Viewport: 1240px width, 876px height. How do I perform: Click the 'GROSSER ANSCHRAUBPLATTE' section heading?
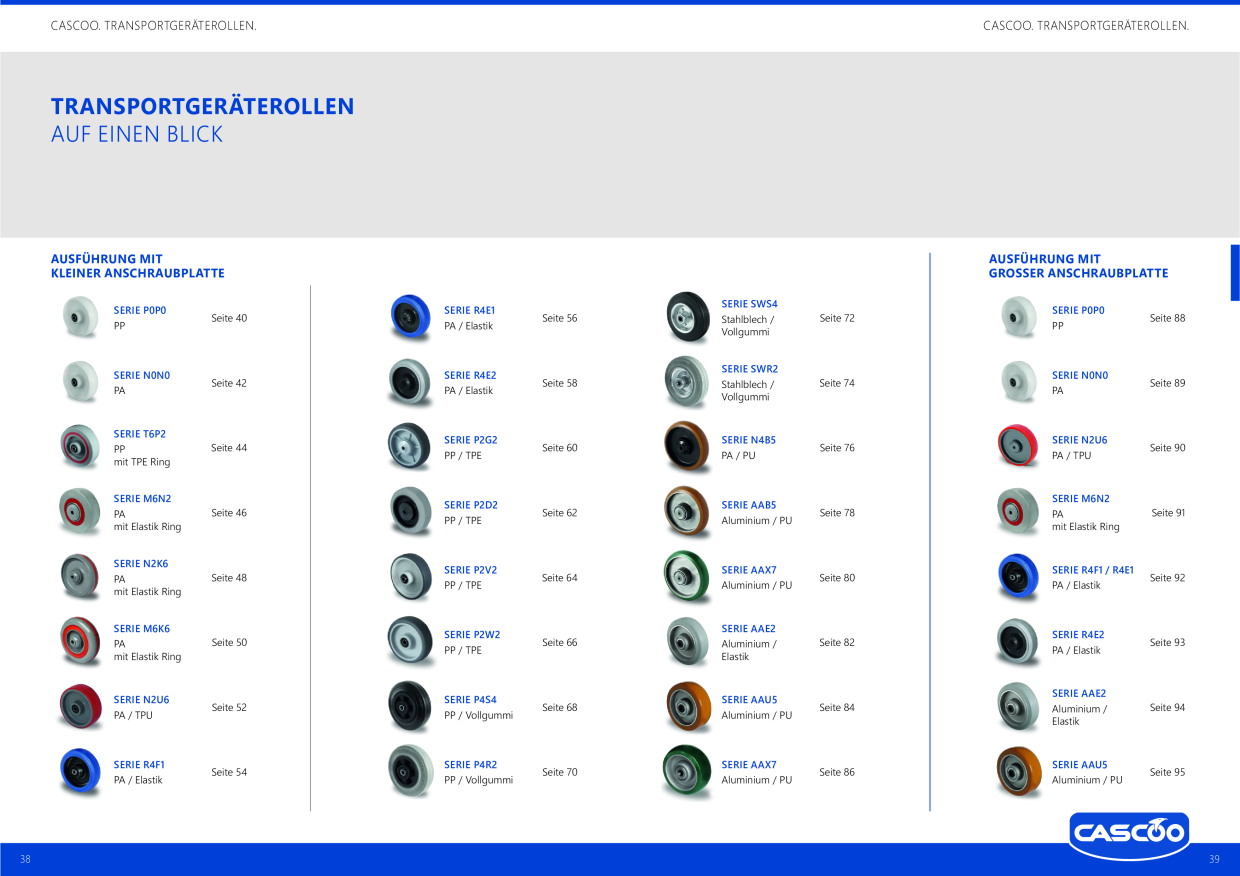click(1078, 273)
